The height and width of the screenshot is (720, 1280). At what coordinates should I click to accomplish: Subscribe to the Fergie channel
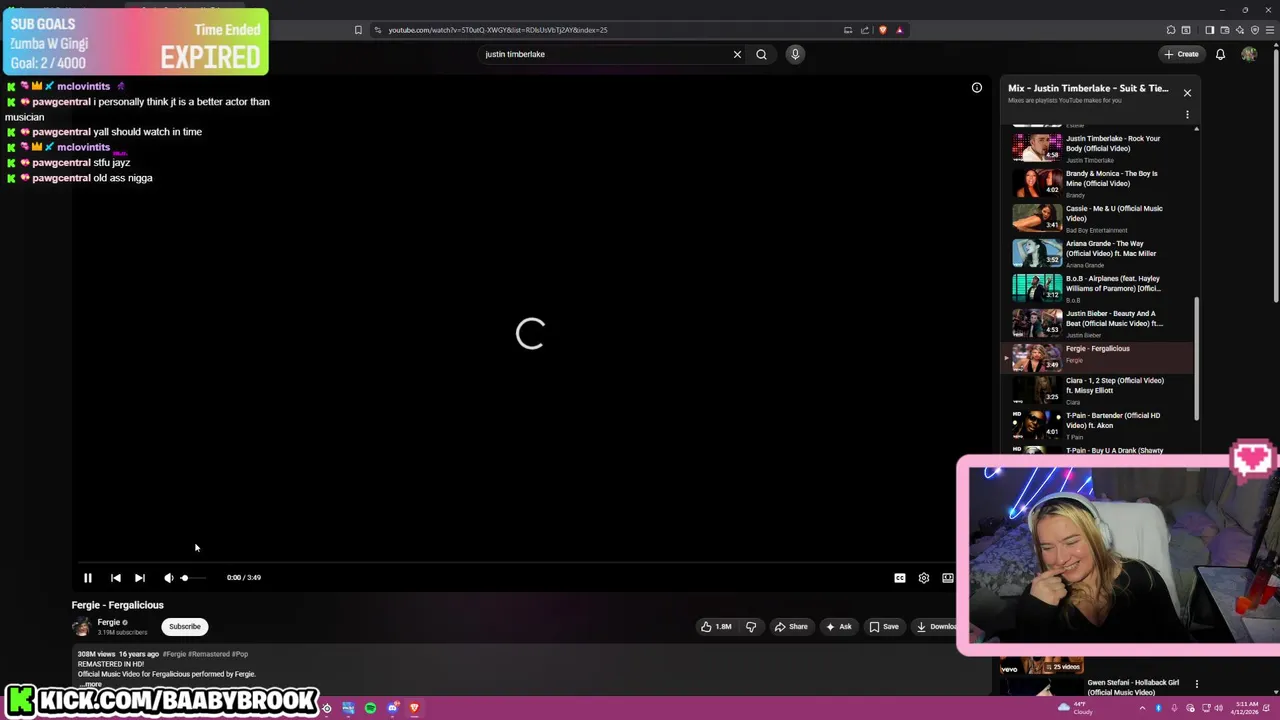(185, 627)
